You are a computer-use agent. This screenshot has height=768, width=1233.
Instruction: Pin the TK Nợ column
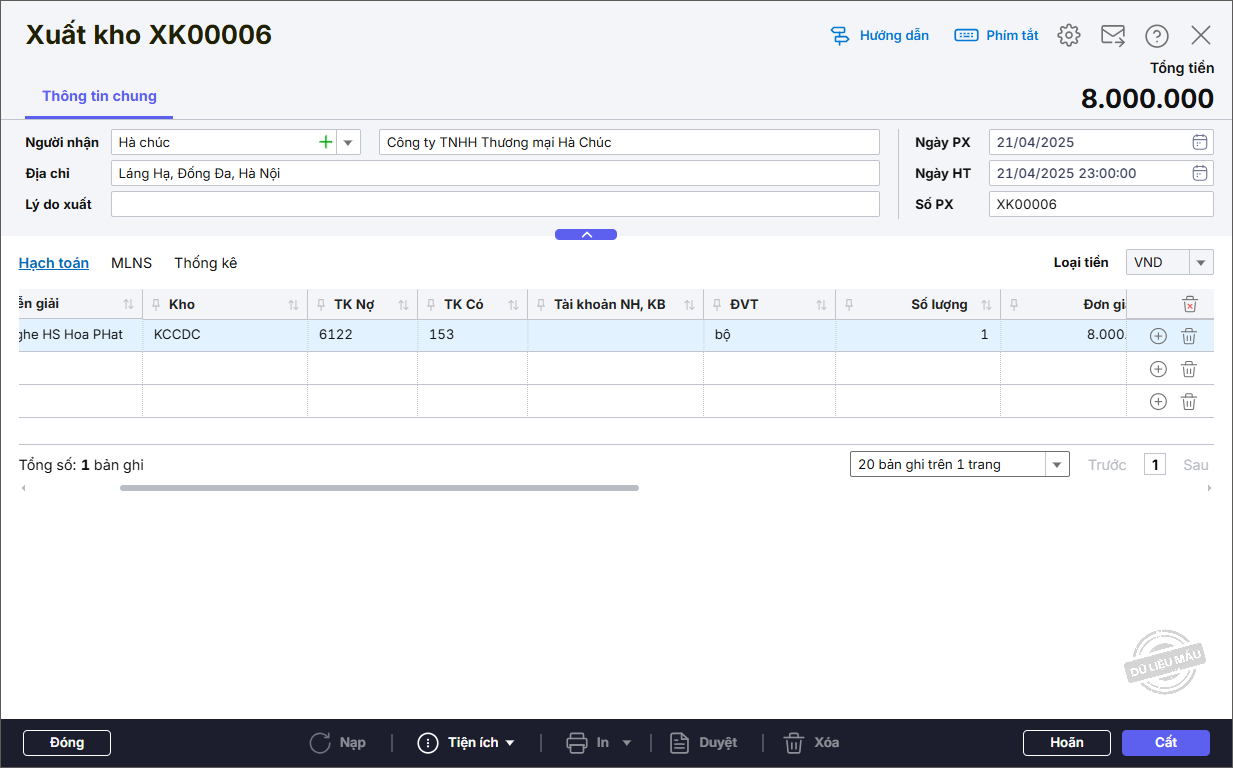(x=321, y=305)
